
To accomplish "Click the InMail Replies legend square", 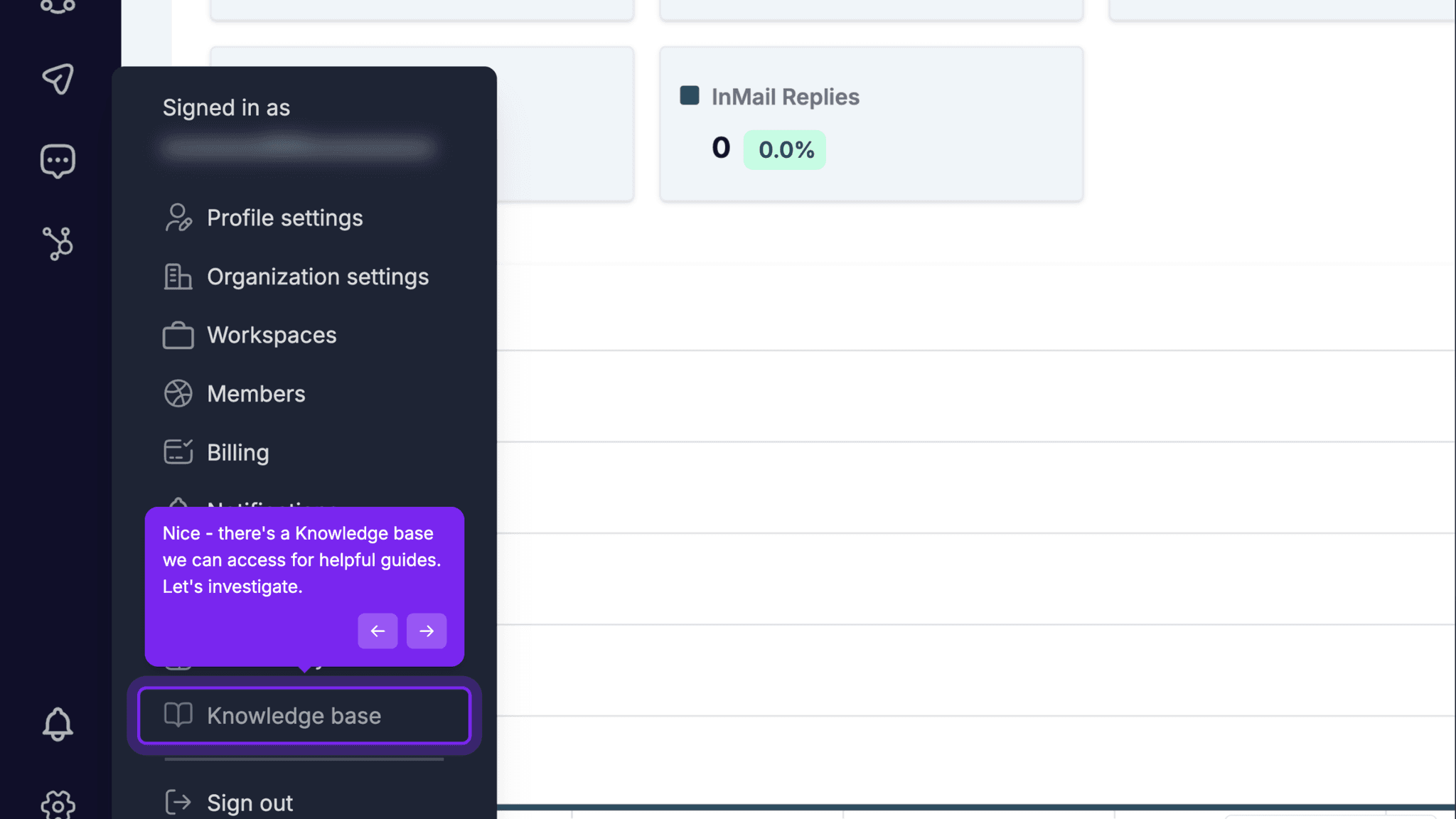I will (x=688, y=95).
